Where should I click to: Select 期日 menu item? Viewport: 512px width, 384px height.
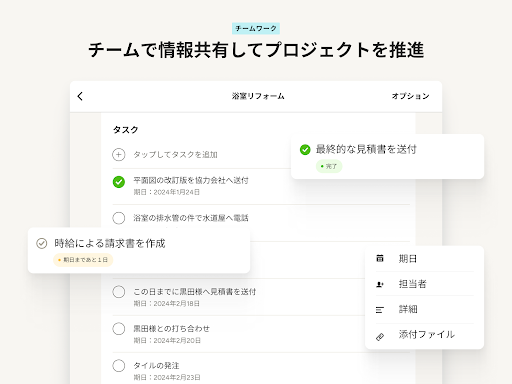tap(424, 259)
